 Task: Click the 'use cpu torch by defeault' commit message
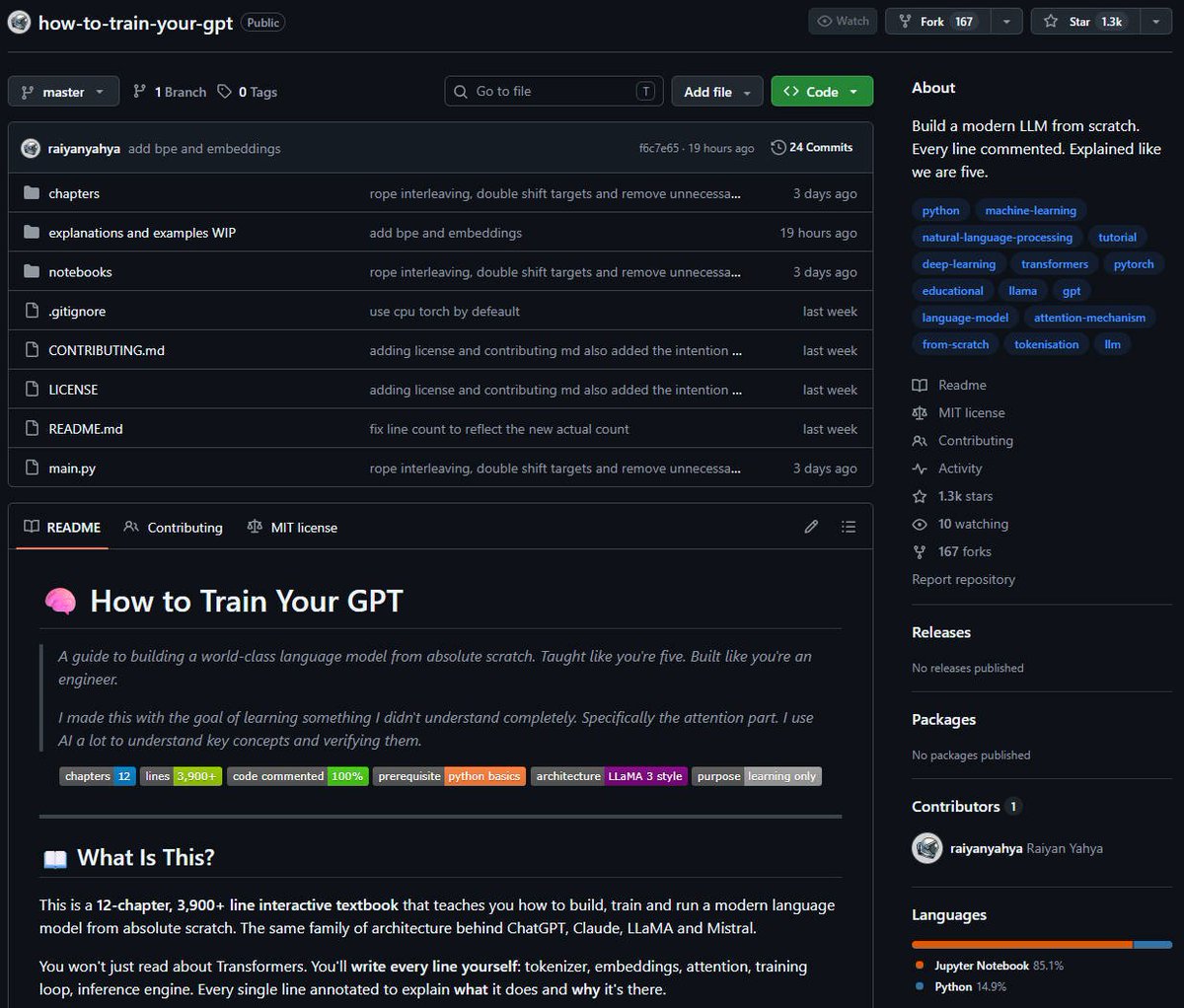click(x=444, y=311)
